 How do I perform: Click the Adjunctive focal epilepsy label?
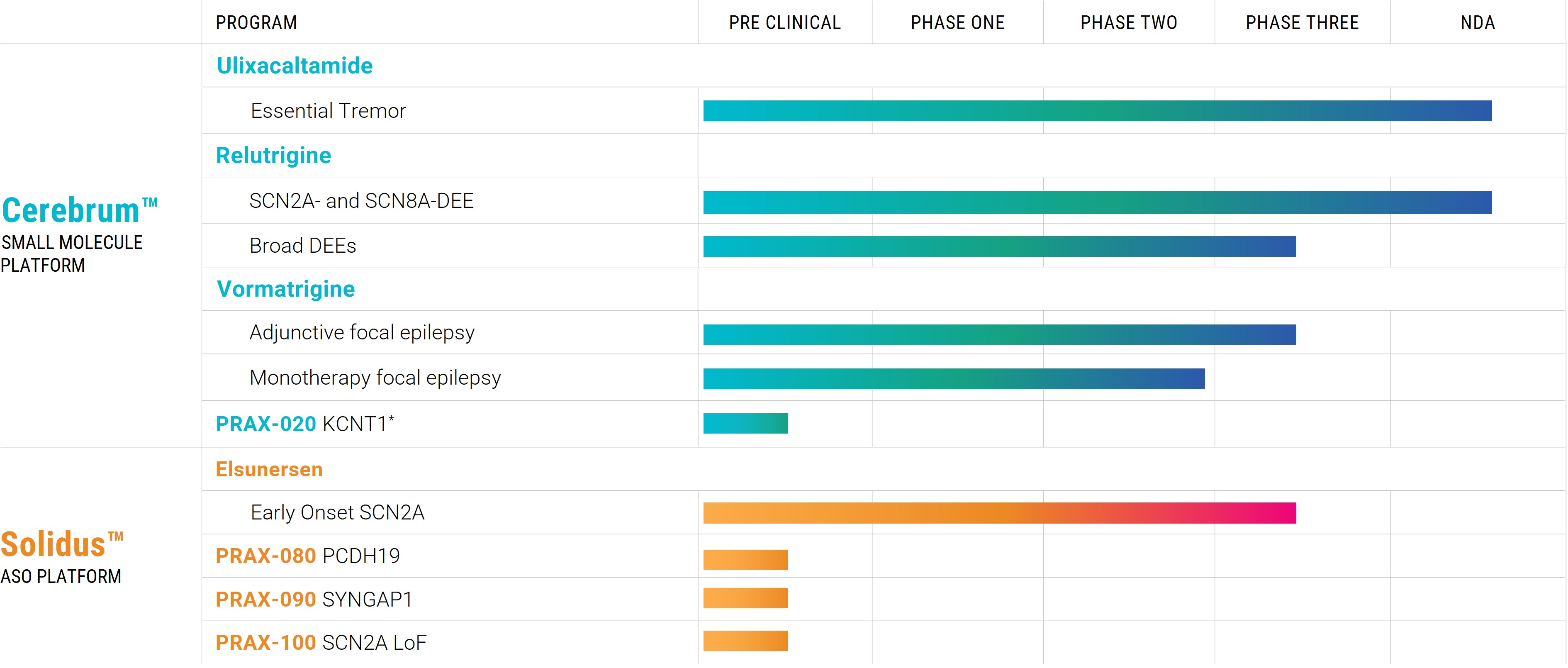362,332
